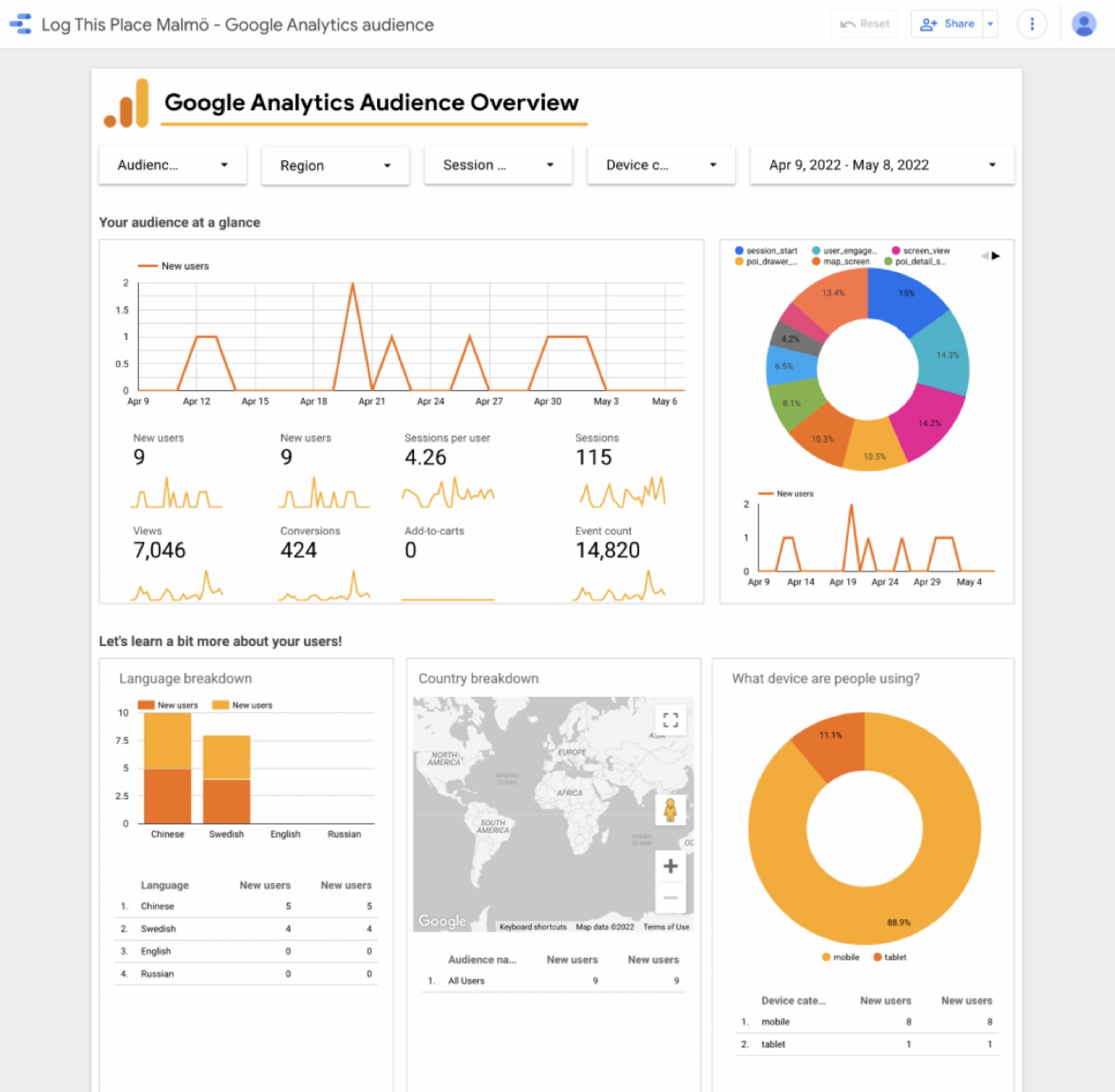Go to previous page of pie legend
Screen dimensions: 1115x1092
tap(985, 256)
